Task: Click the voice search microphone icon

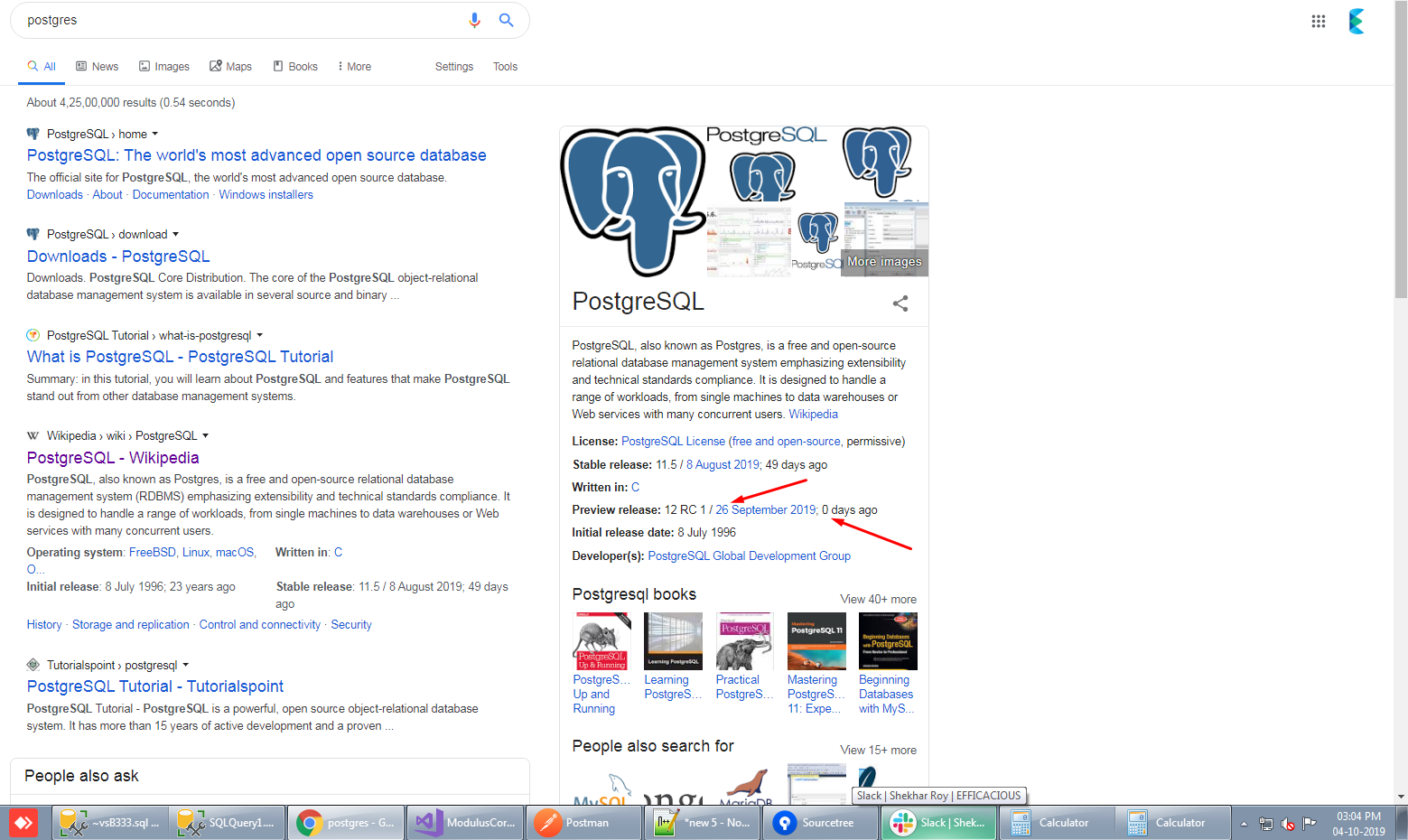Action: click(x=474, y=20)
